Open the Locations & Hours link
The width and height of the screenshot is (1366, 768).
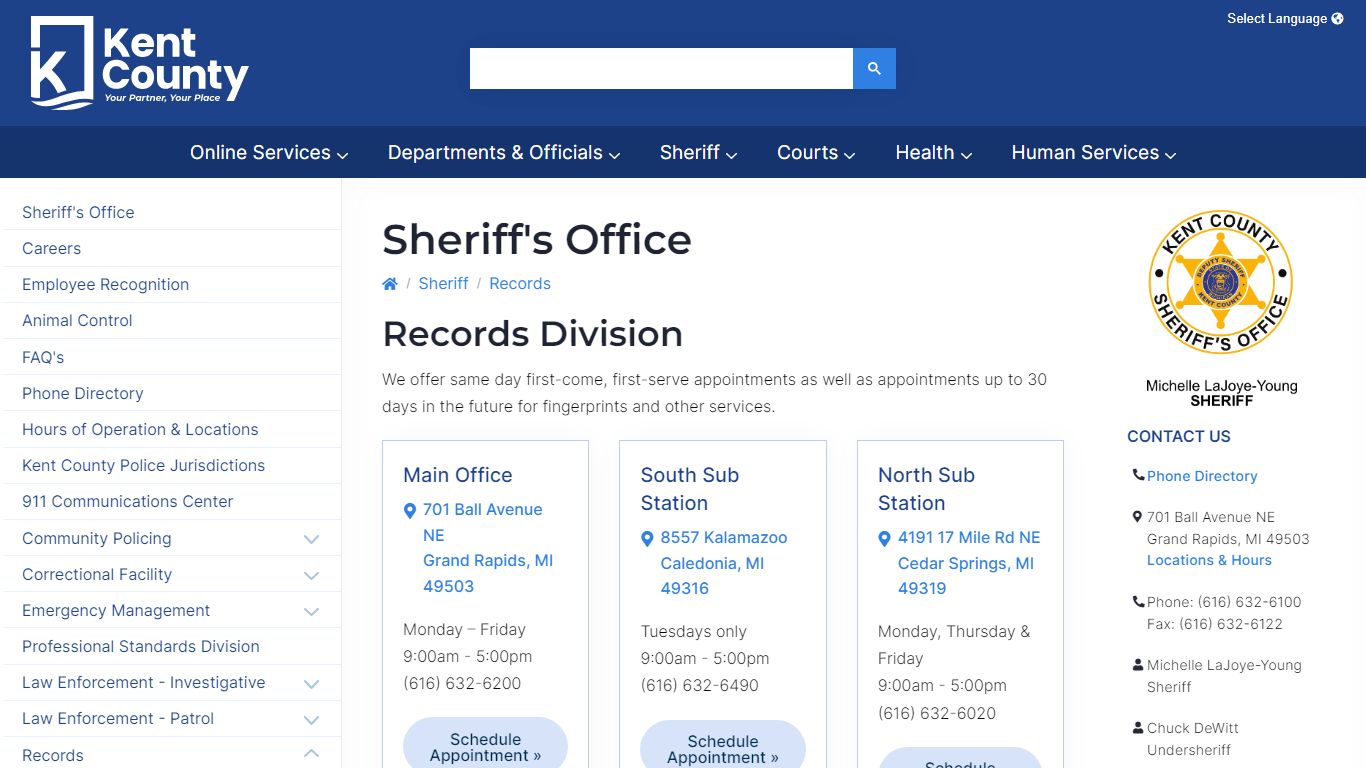pyautogui.click(x=1209, y=560)
